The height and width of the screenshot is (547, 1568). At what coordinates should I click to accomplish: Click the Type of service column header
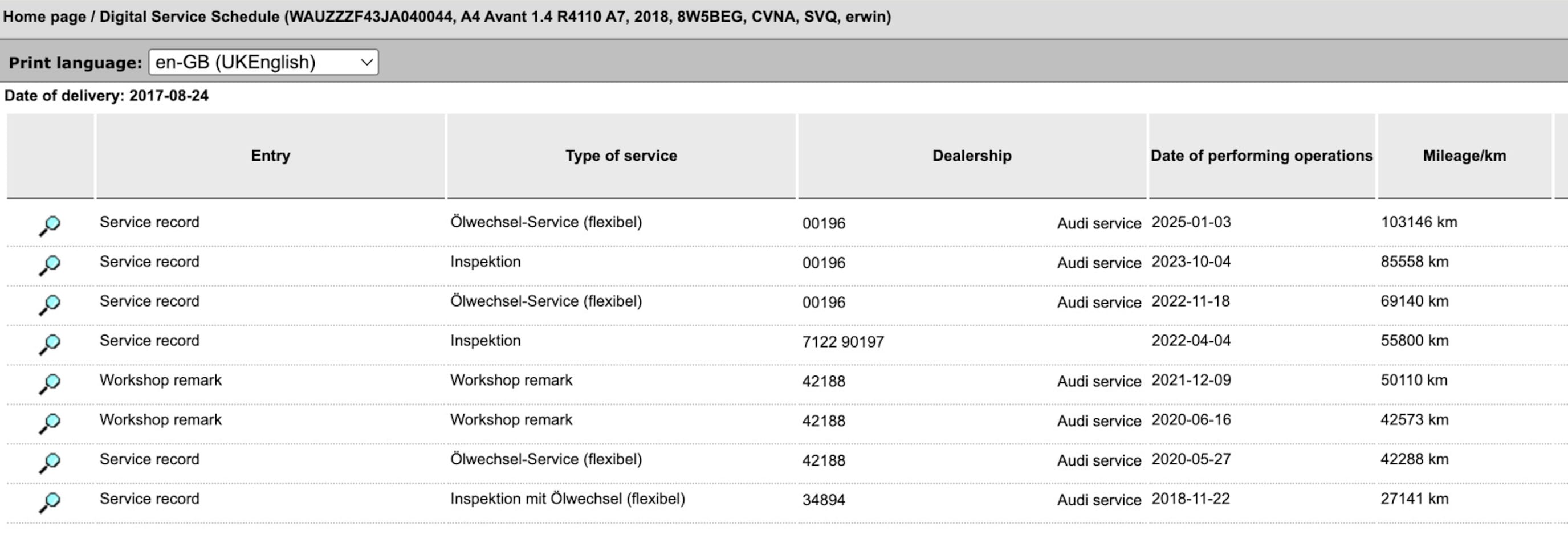click(621, 156)
